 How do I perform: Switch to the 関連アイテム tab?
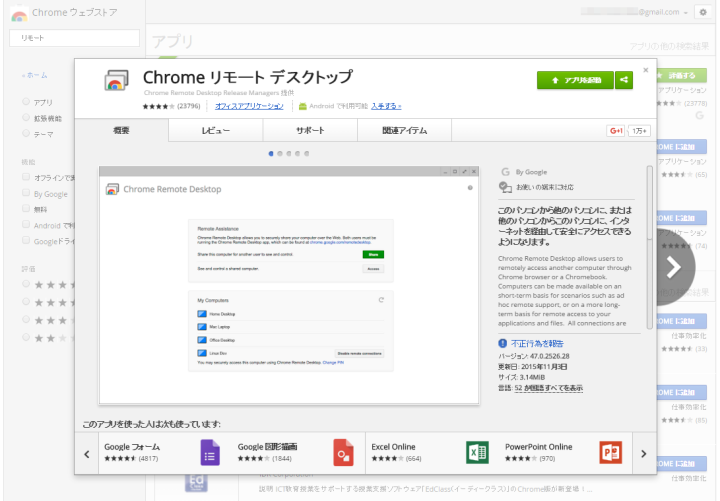coord(403,131)
